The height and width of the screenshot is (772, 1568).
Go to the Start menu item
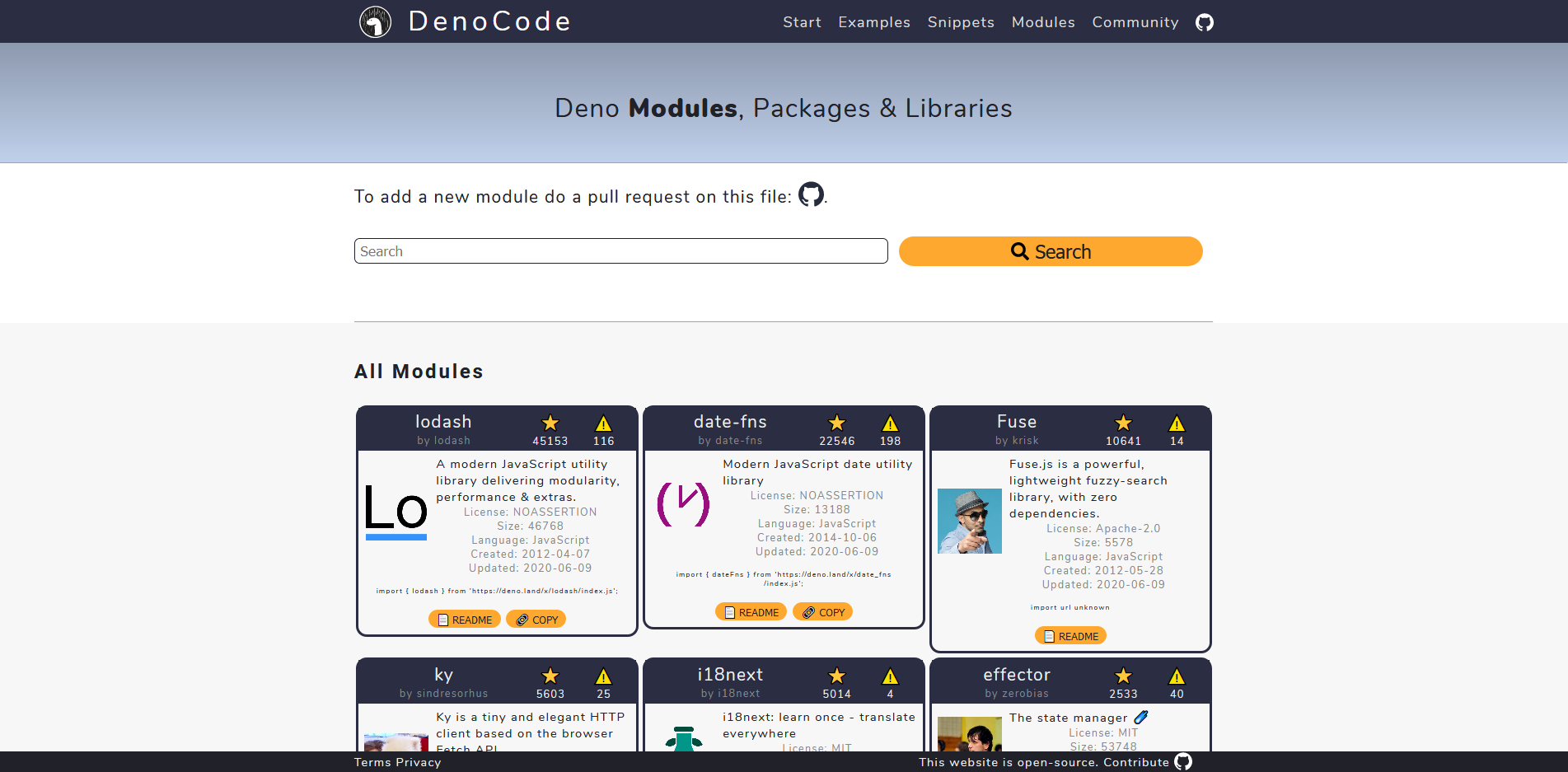pyautogui.click(x=802, y=22)
